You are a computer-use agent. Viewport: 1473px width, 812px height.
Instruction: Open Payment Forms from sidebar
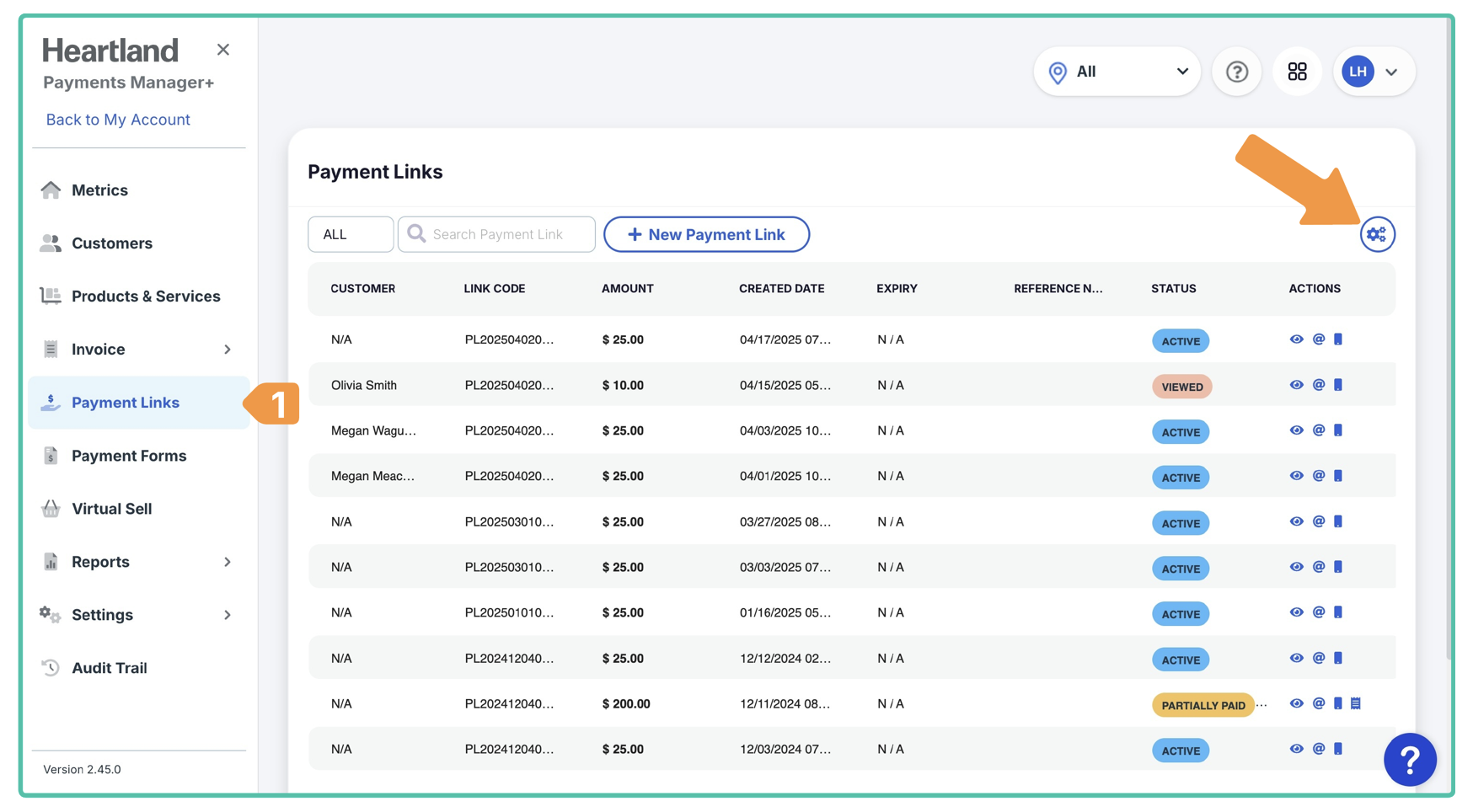(x=129, y=456)
